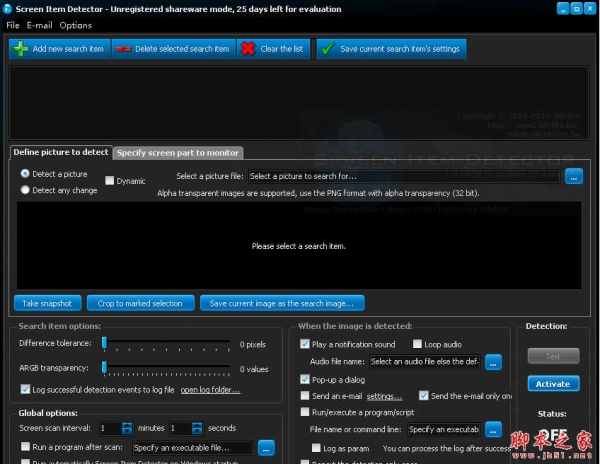Browse for the program to run after scan

[266, 448]
